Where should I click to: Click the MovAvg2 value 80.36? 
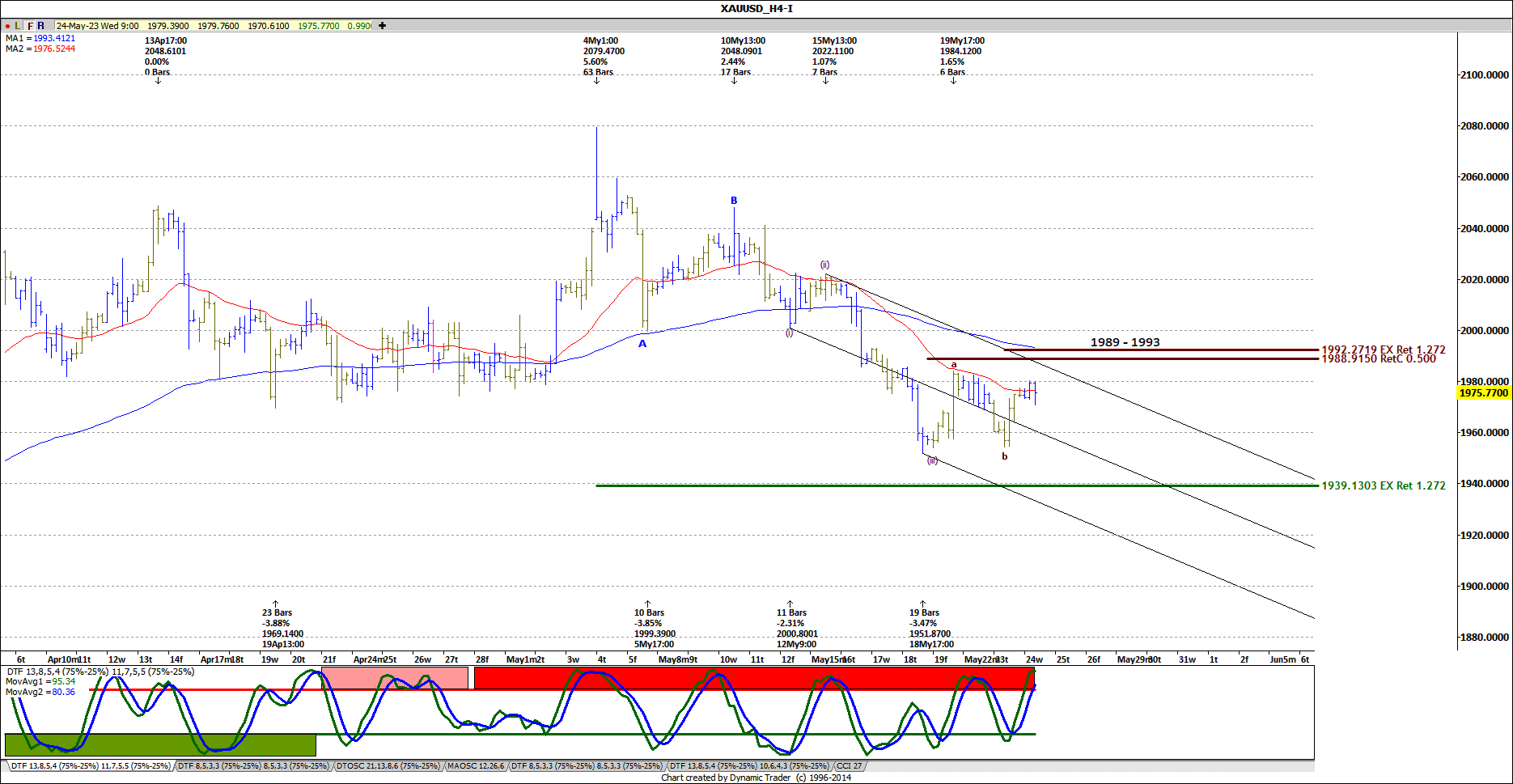point(64,692)
